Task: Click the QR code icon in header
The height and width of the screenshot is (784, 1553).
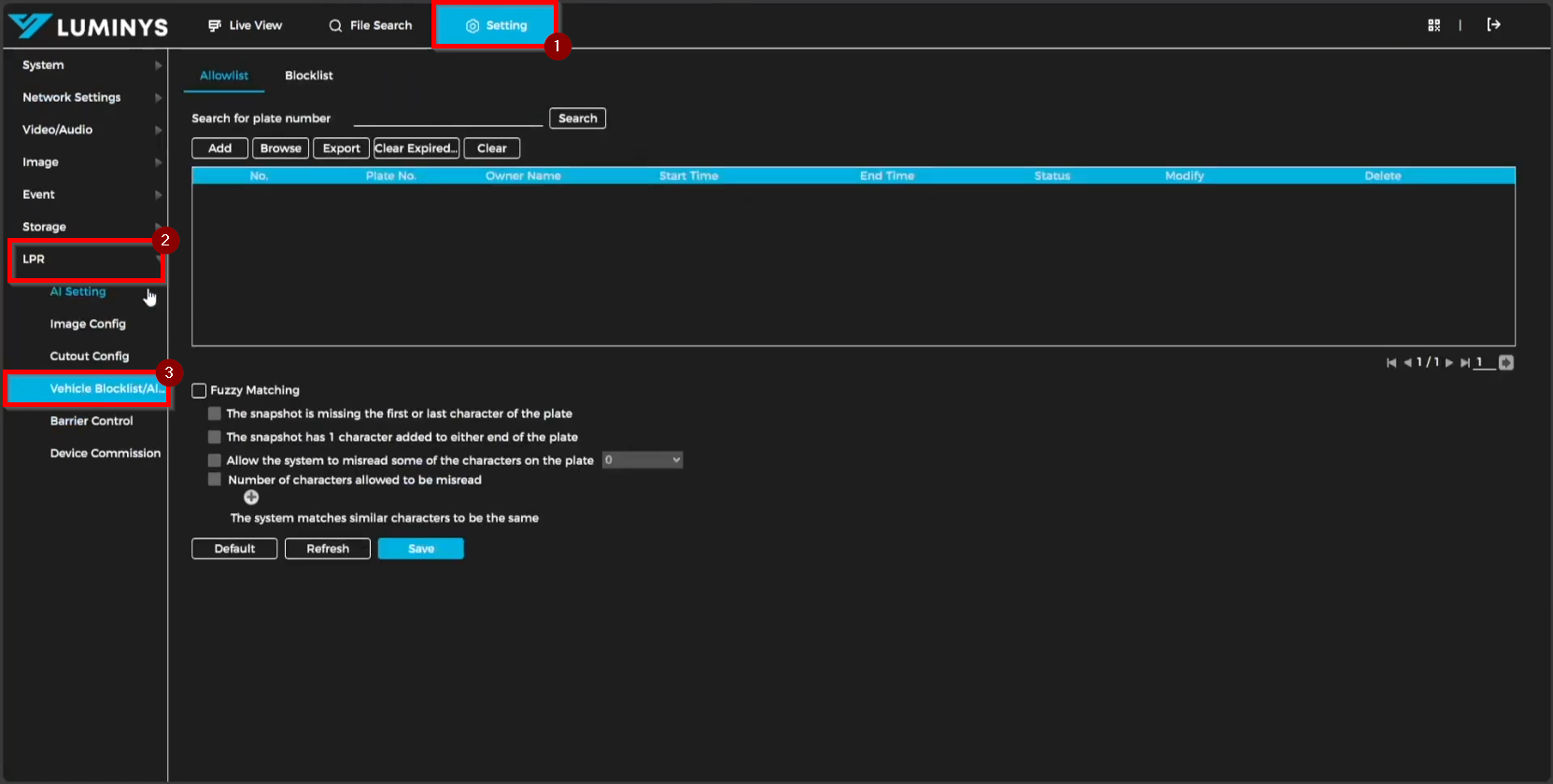Action: [x=1433, y=25]
